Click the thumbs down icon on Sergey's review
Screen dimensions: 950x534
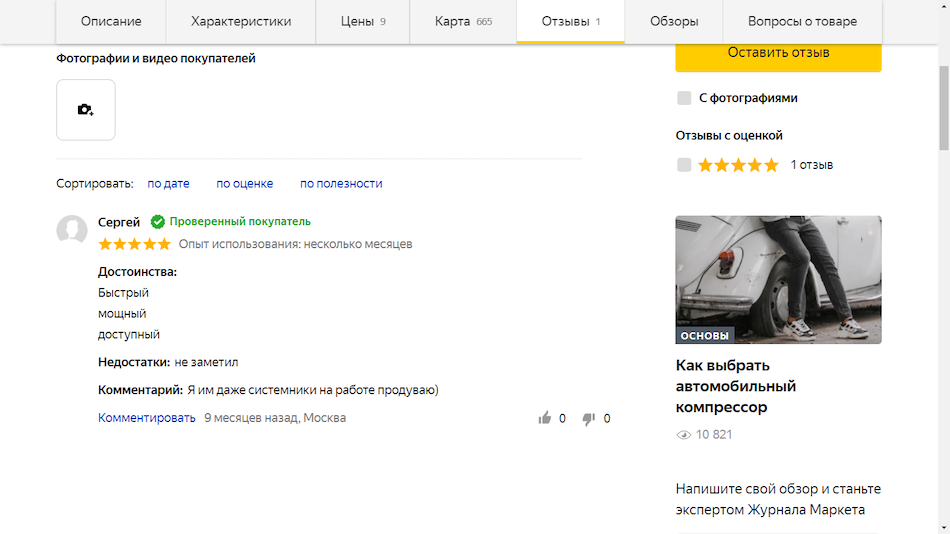pos(589,418)
